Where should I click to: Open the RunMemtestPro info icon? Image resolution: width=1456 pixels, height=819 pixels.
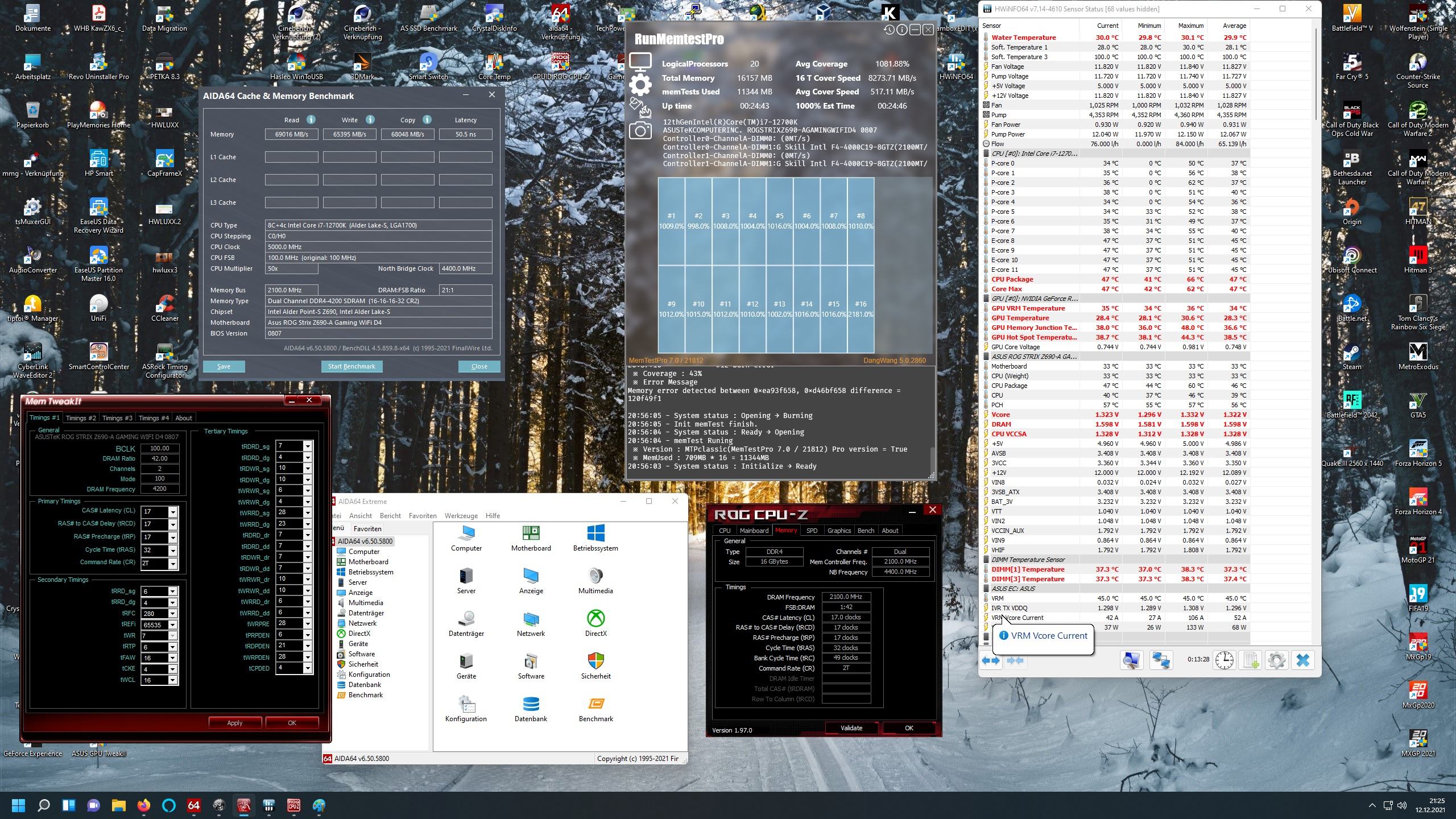[902, 30]
